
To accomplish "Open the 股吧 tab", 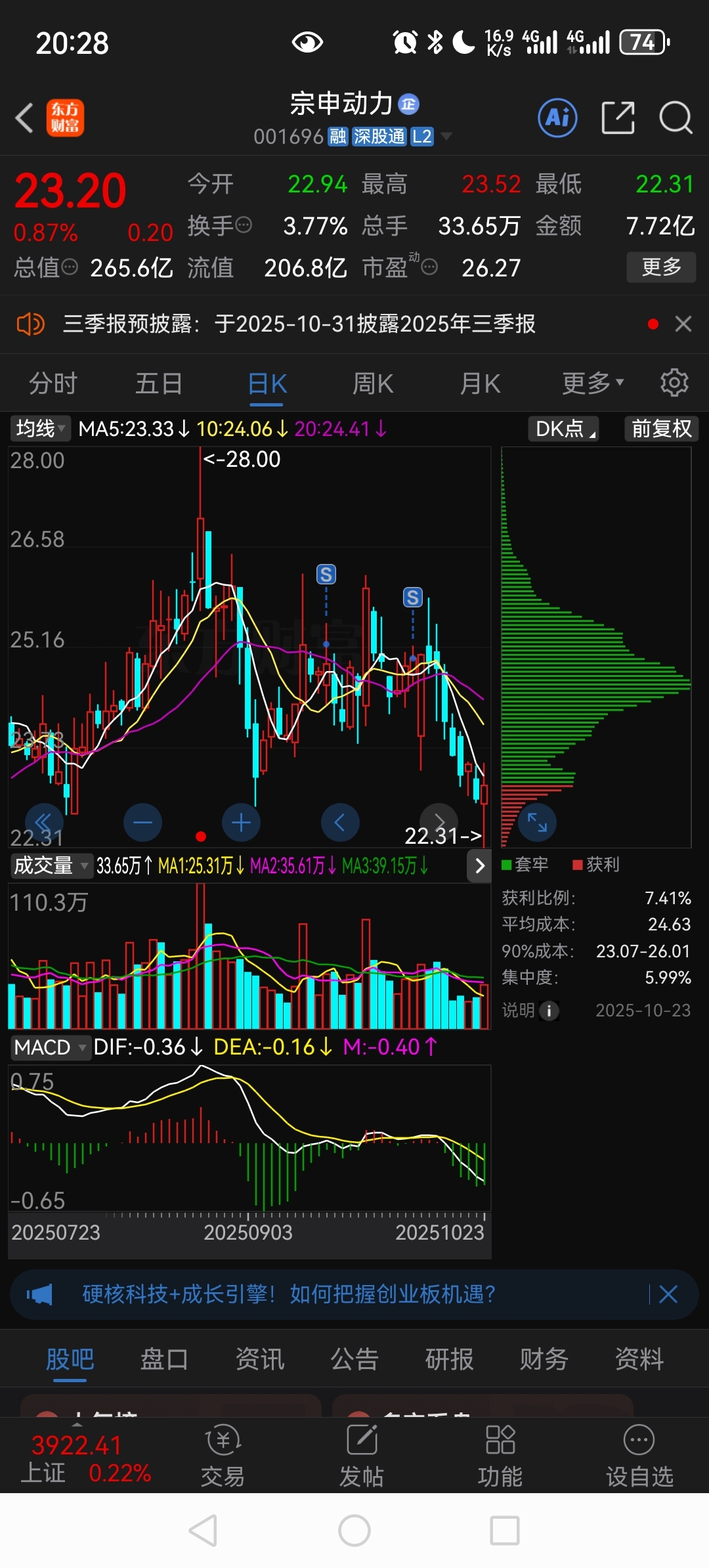I will coord(70,1359).
